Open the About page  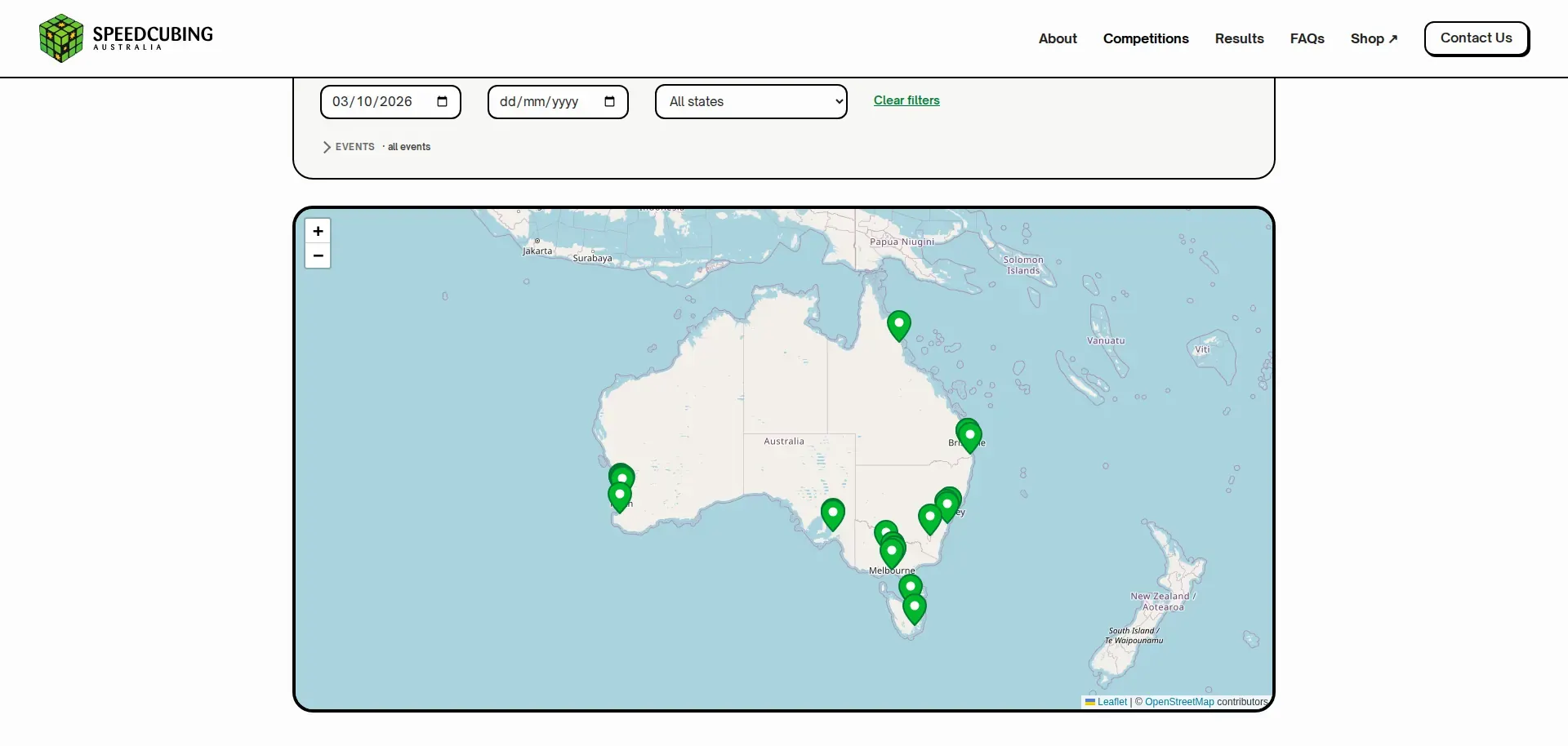point(1058,38)
